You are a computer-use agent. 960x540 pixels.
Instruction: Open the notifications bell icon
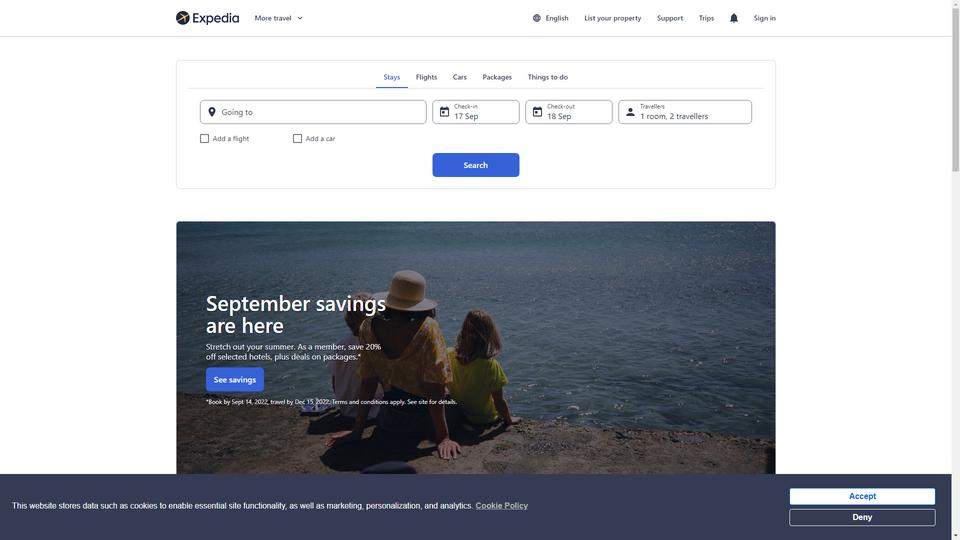tap(733, 18)
